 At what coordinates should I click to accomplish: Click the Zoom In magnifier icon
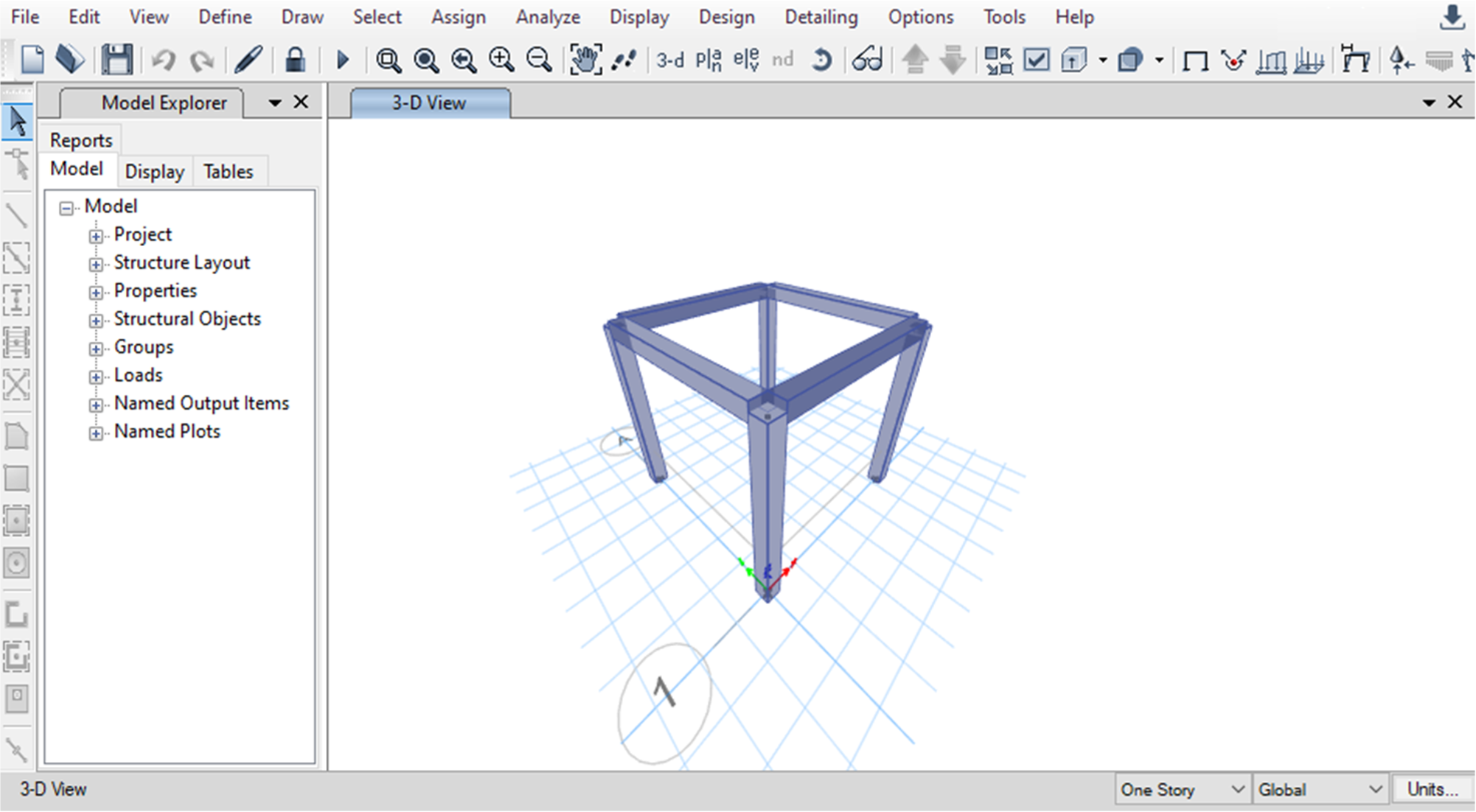[501, 60]
